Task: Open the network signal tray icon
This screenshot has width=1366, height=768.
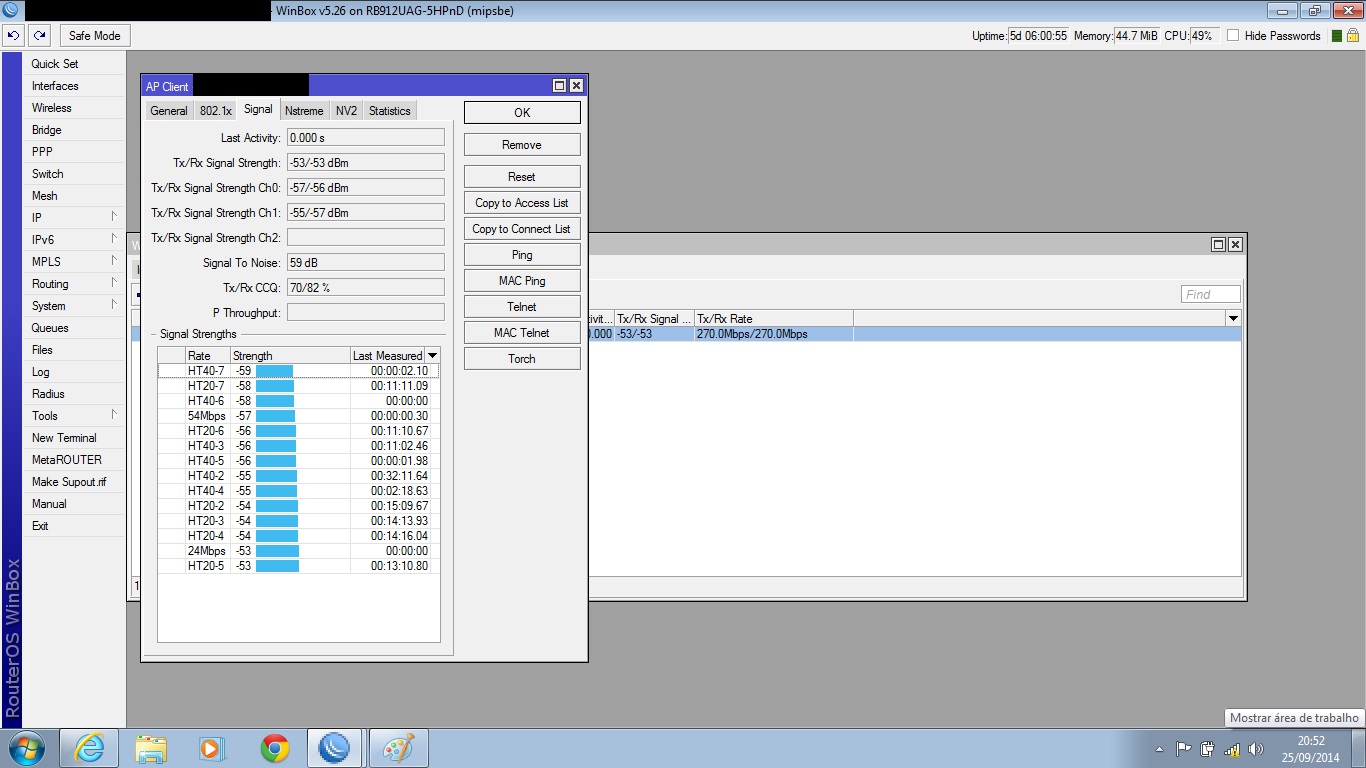Action: click(1232, 748)
